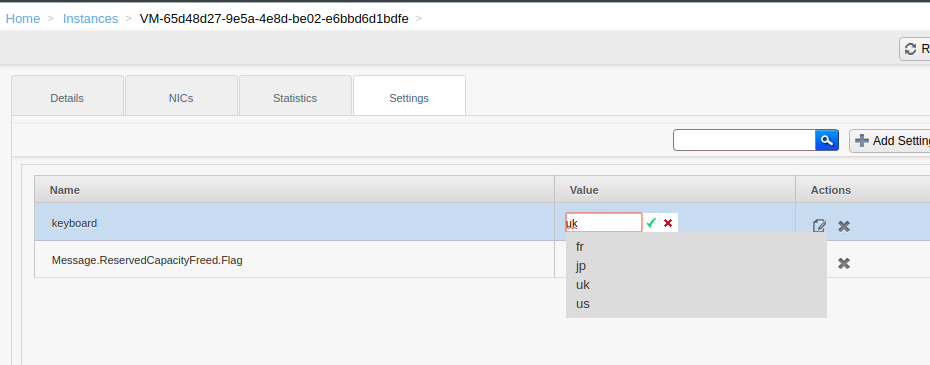Go to Home breadcrumb link
The width and height of the screenshot is (930, 365).
pyautogui.click(x=23, y=18)
